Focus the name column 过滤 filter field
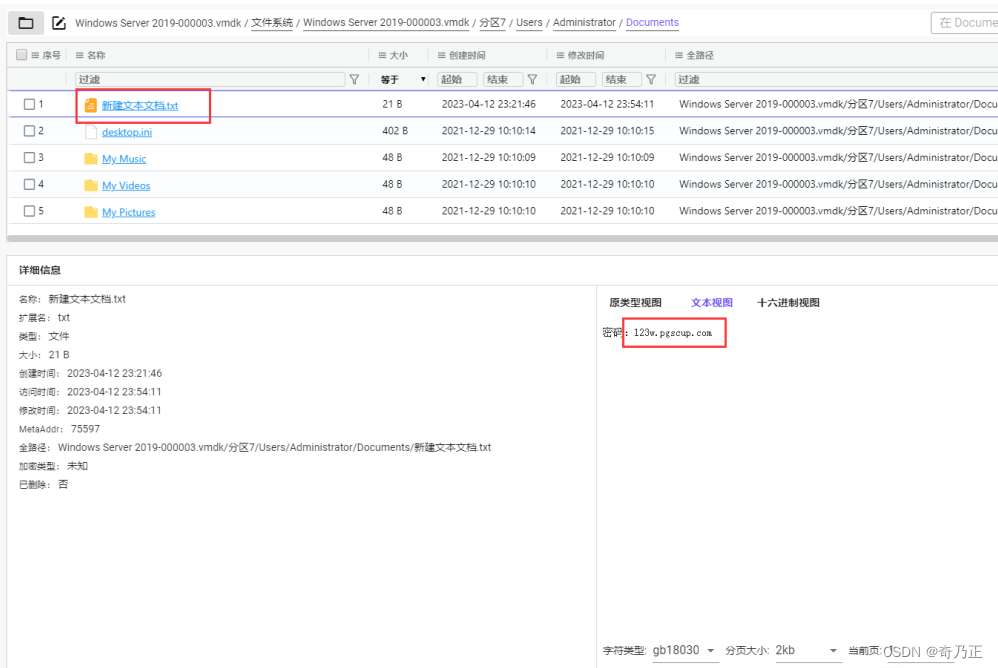Image resolution: width=998 pixels, height=668 pixels. 210,80
